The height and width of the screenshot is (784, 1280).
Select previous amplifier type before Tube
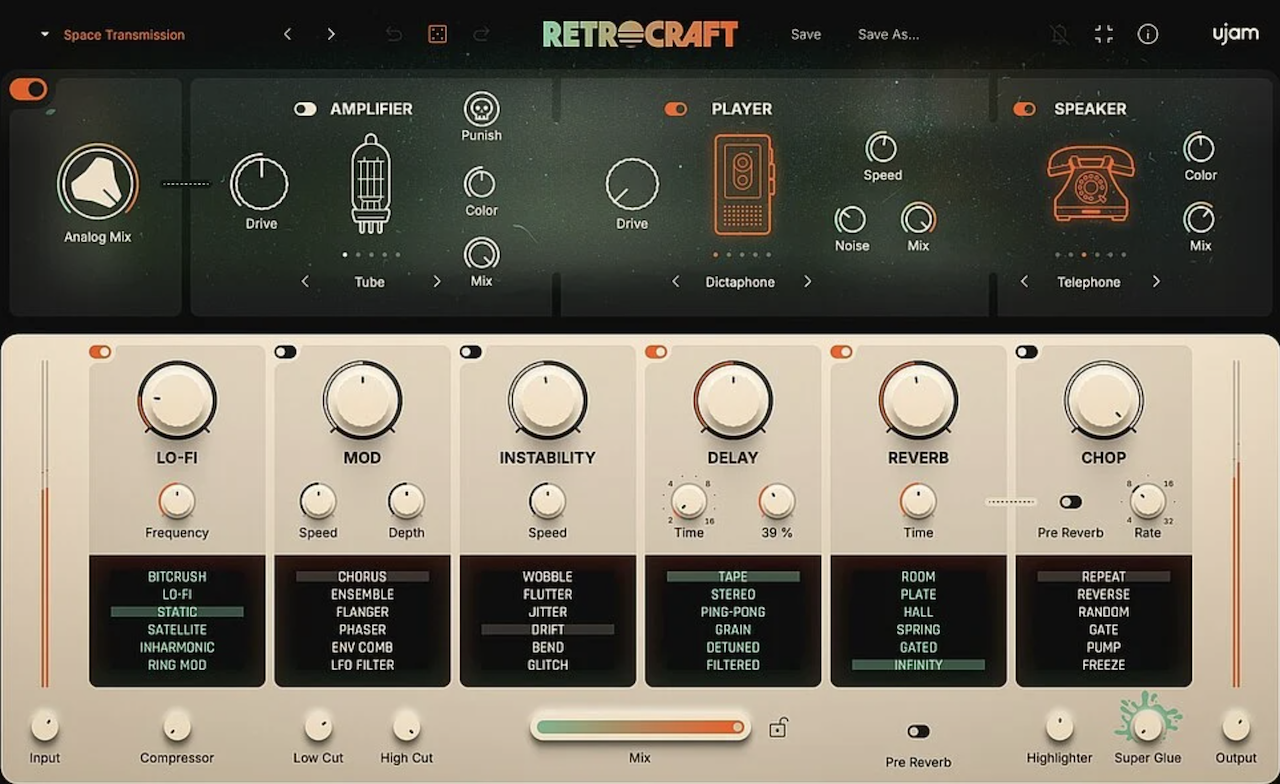305,282
